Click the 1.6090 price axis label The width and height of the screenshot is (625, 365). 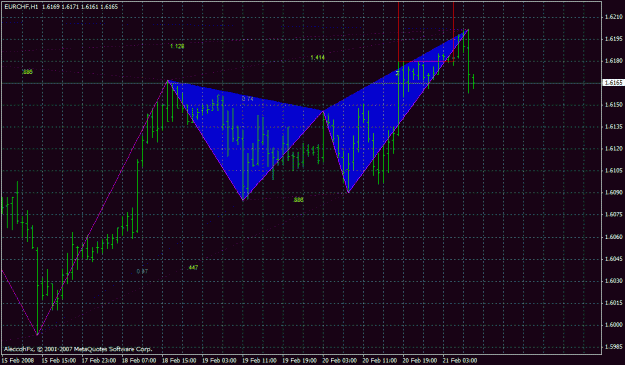tap(613, 192)
